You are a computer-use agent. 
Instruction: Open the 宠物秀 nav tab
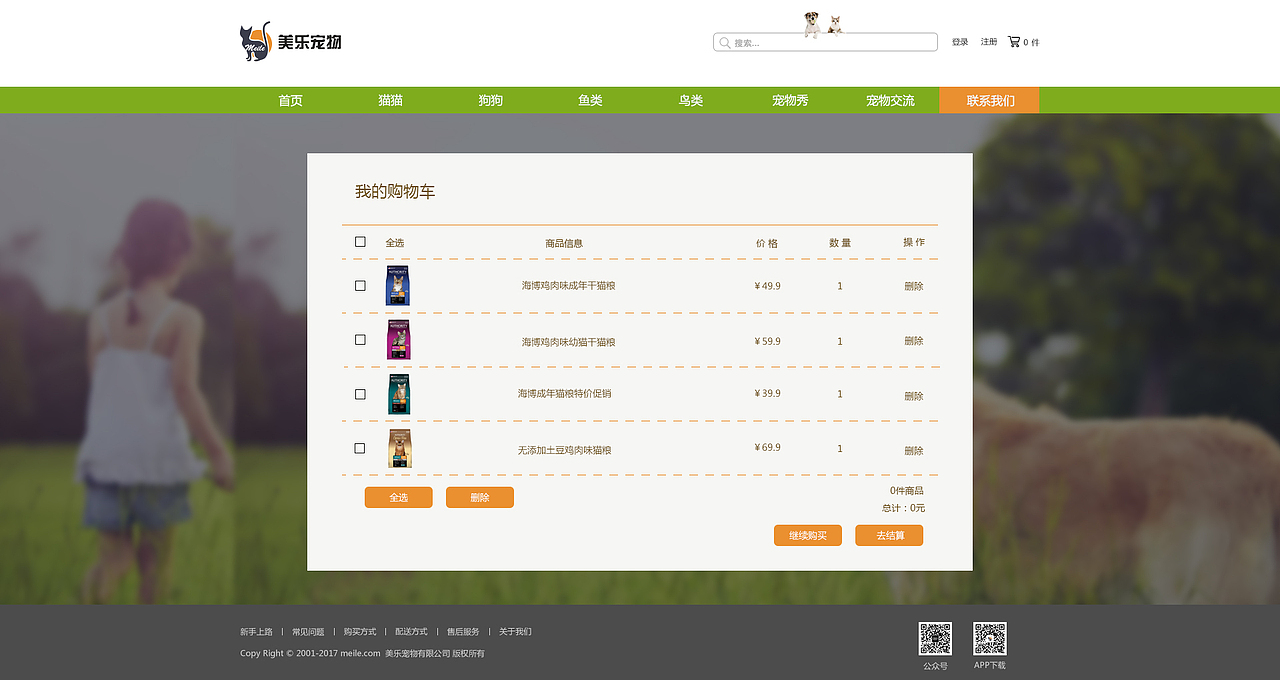790,100
